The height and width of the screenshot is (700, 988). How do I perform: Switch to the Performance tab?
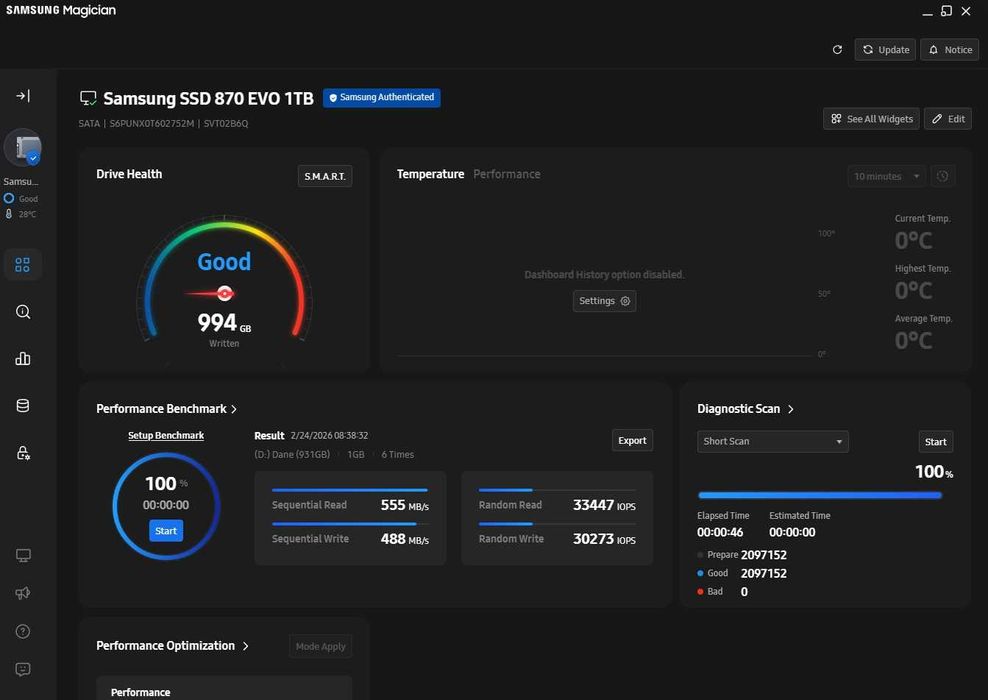(507, 174)
